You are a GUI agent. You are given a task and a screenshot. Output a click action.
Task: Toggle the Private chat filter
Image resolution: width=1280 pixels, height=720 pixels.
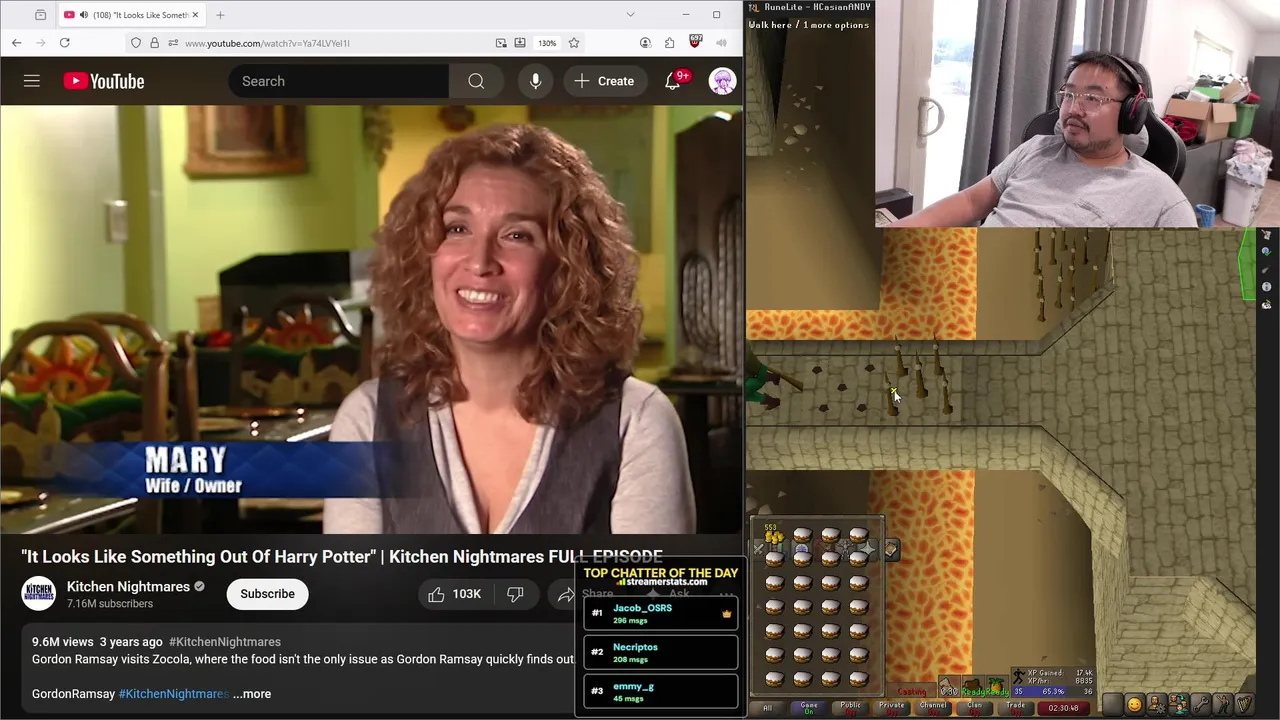(x=892, y=707)
